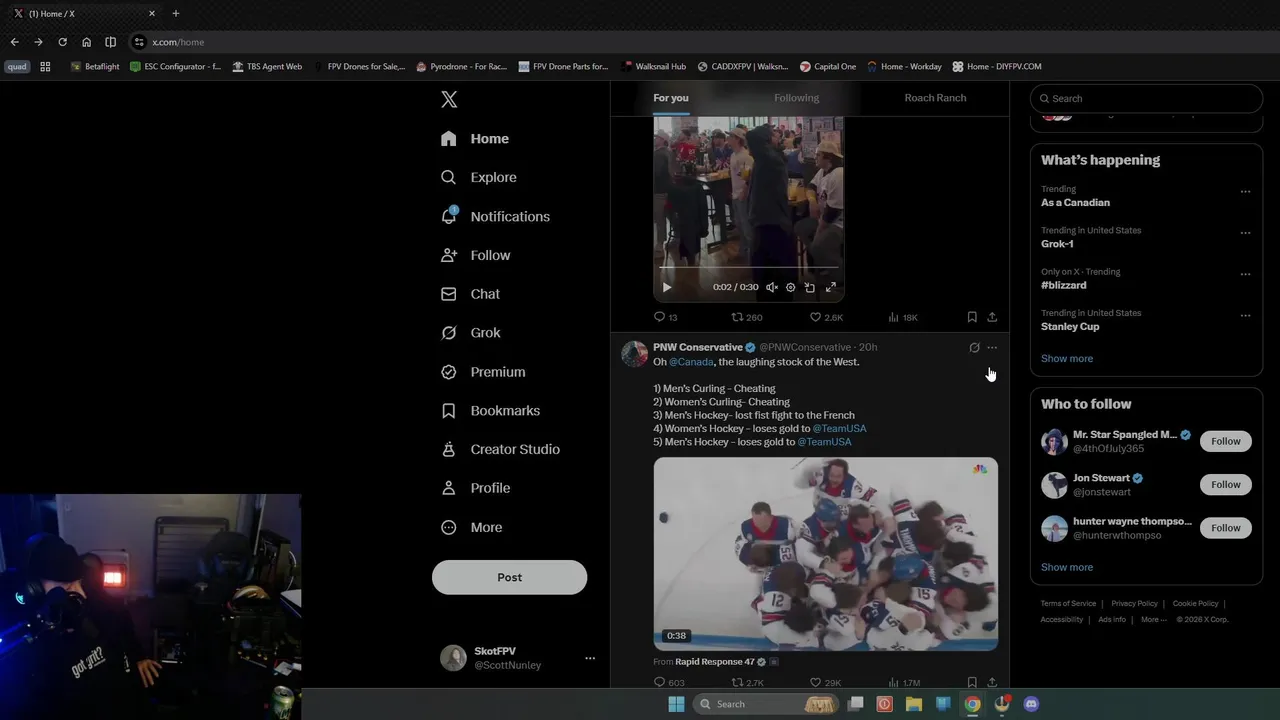1280x720 pixels.
Task: Open options for the Stanley Cup trend
Action: tap(1245, 315)
